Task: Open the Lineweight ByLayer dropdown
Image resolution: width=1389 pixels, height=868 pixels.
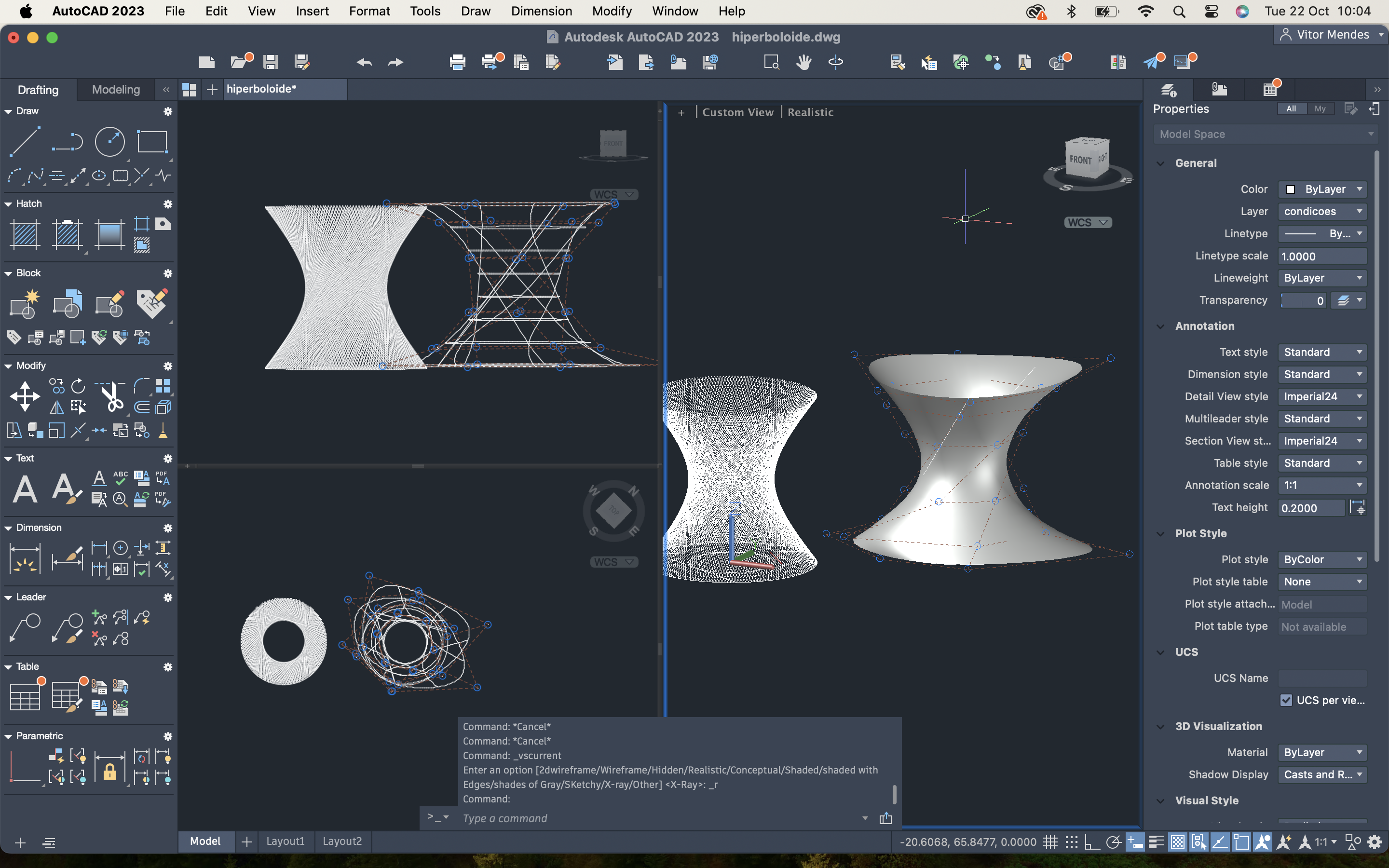Action: [1322, 278]
